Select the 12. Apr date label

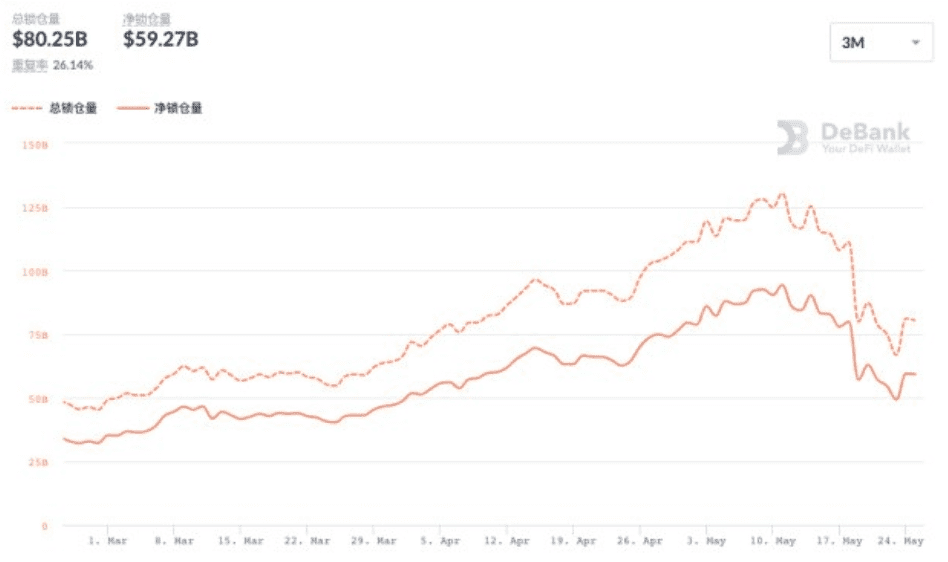(x=507, y=541)
